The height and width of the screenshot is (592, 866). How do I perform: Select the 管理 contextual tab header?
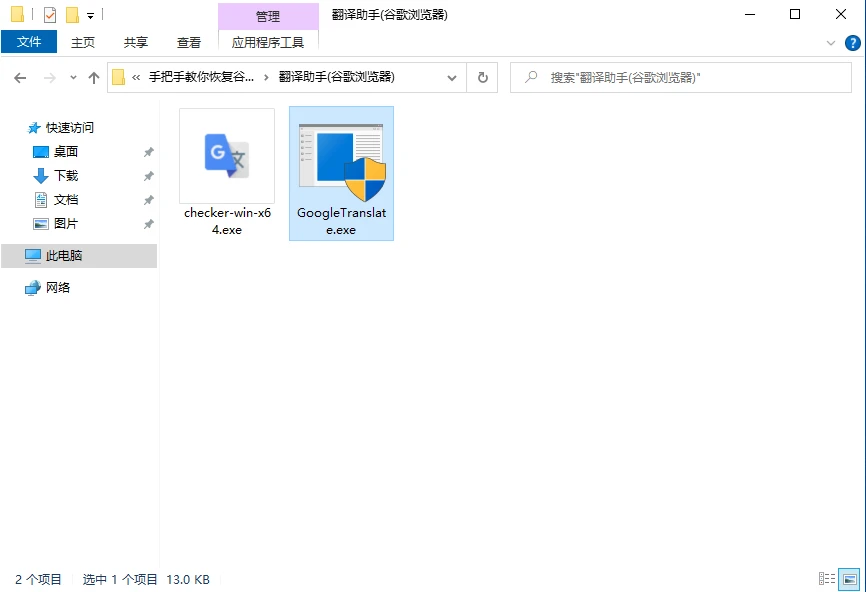click(x=268, y=16)
